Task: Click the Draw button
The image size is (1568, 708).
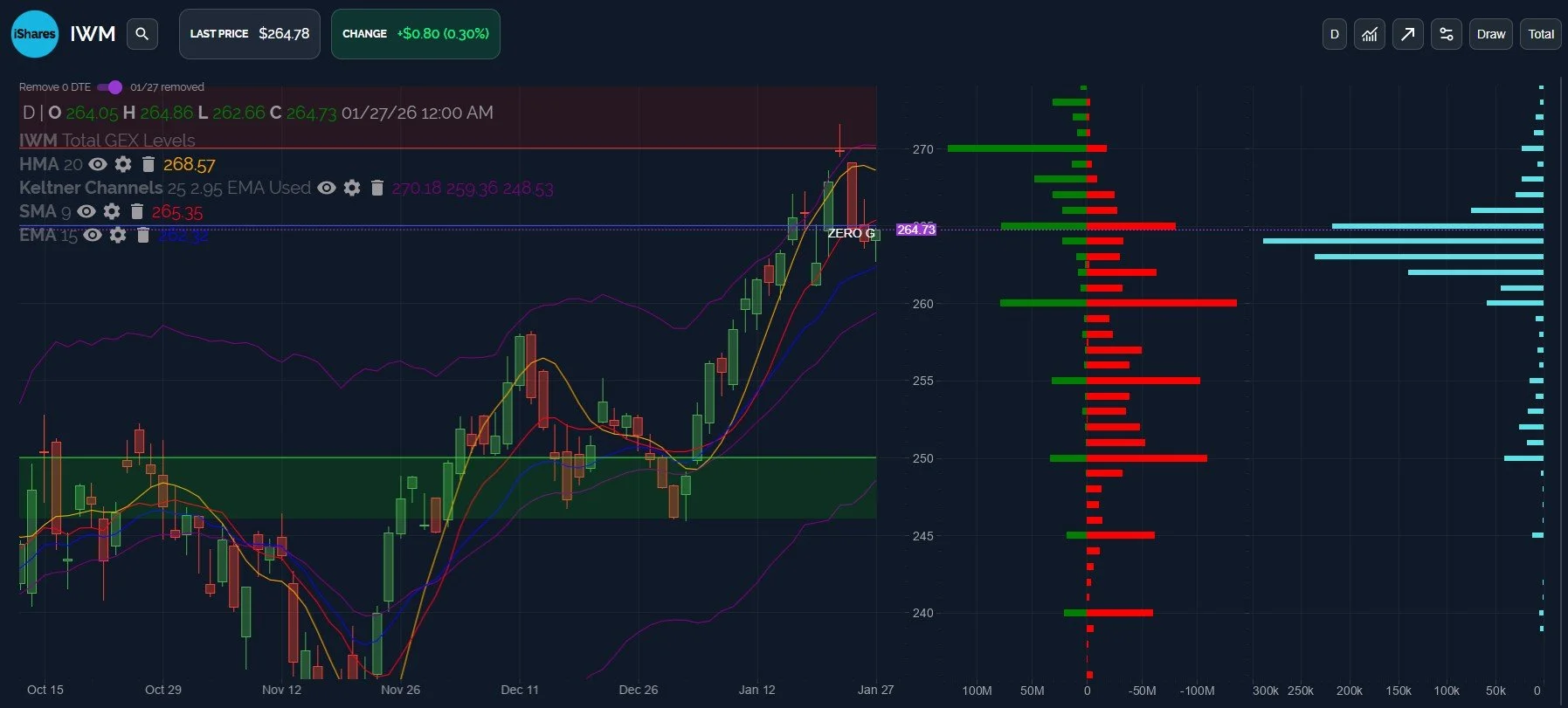Action: tap(1491, 34)
